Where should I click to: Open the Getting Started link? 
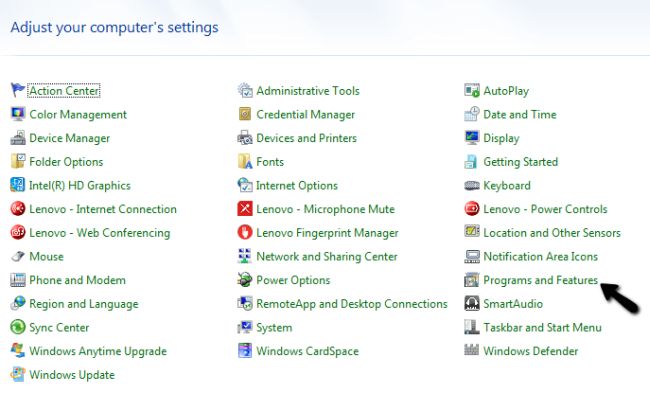pyautogui.click(x=521, y=162)
